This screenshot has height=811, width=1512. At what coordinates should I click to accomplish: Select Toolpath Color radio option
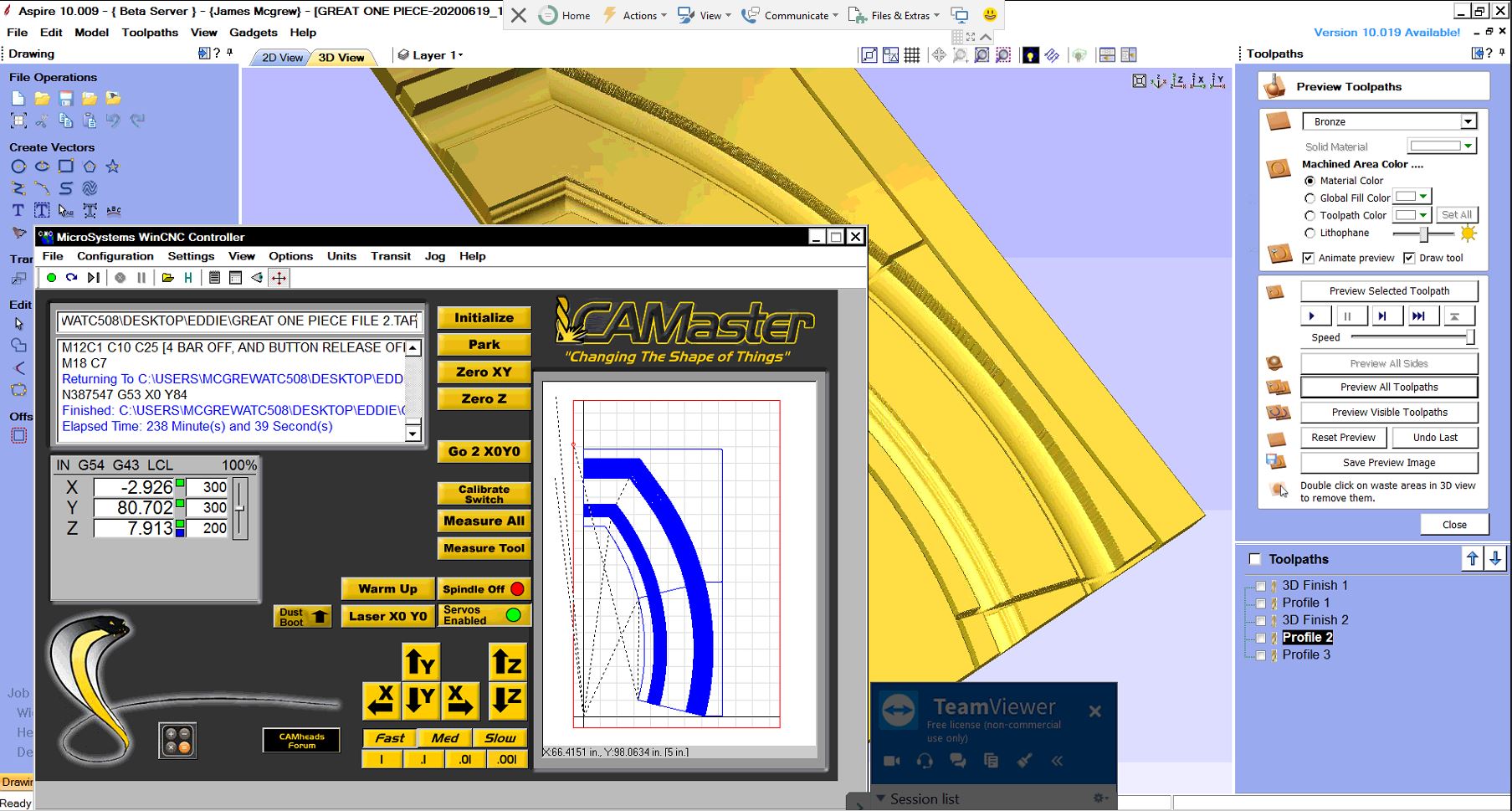(x=1310, y=216)
